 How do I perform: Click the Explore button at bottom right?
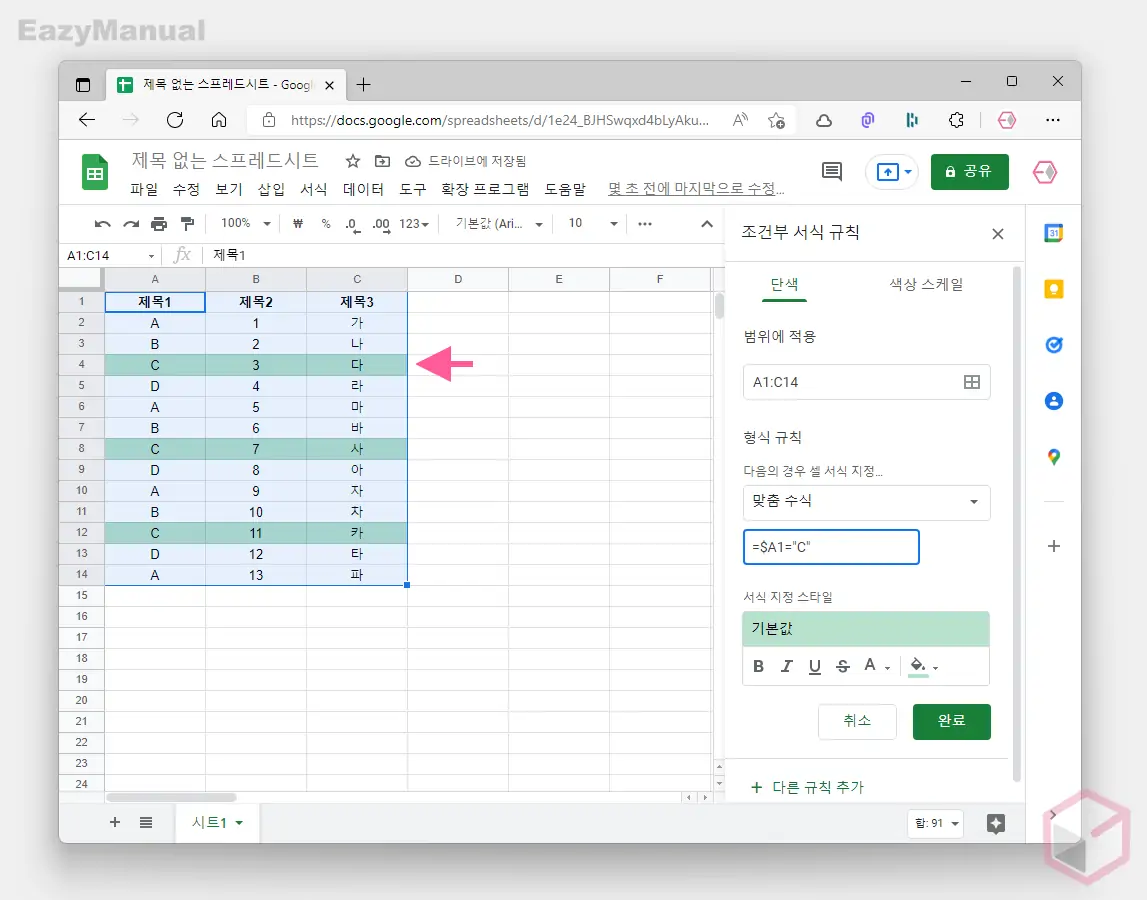click(996, 823)
